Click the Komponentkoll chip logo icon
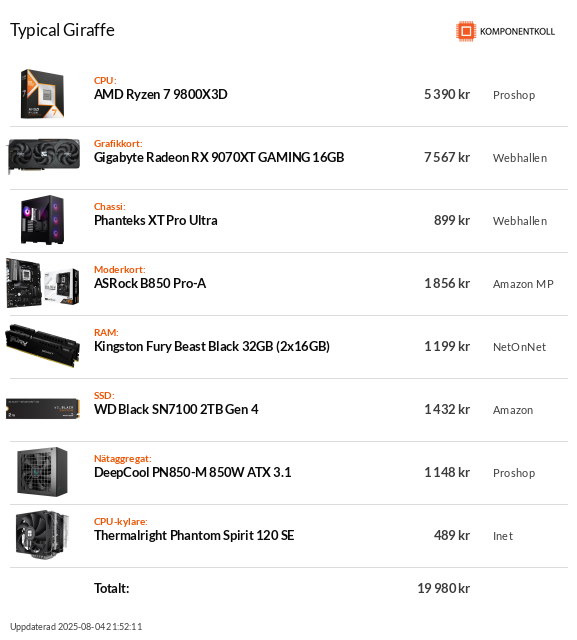 tap(466, 31)
